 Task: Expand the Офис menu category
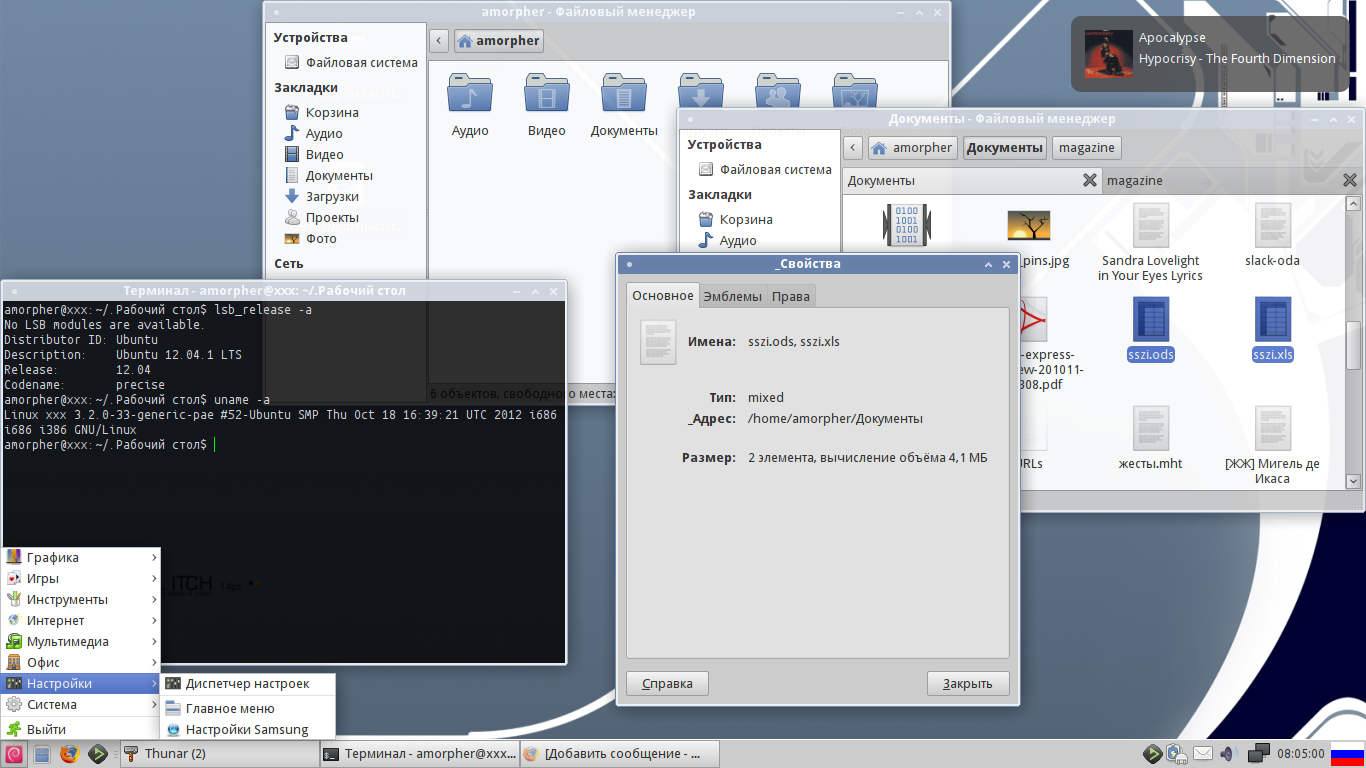click(x=81, y=662)
